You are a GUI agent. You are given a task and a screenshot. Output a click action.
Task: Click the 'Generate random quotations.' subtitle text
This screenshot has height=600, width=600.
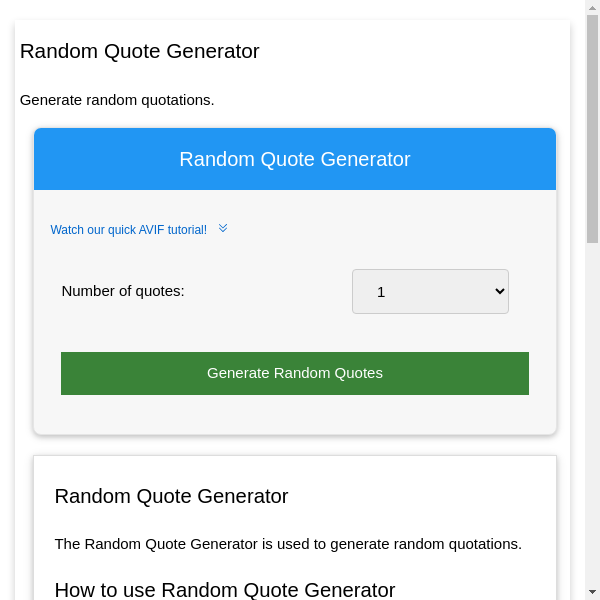[117, 100]
